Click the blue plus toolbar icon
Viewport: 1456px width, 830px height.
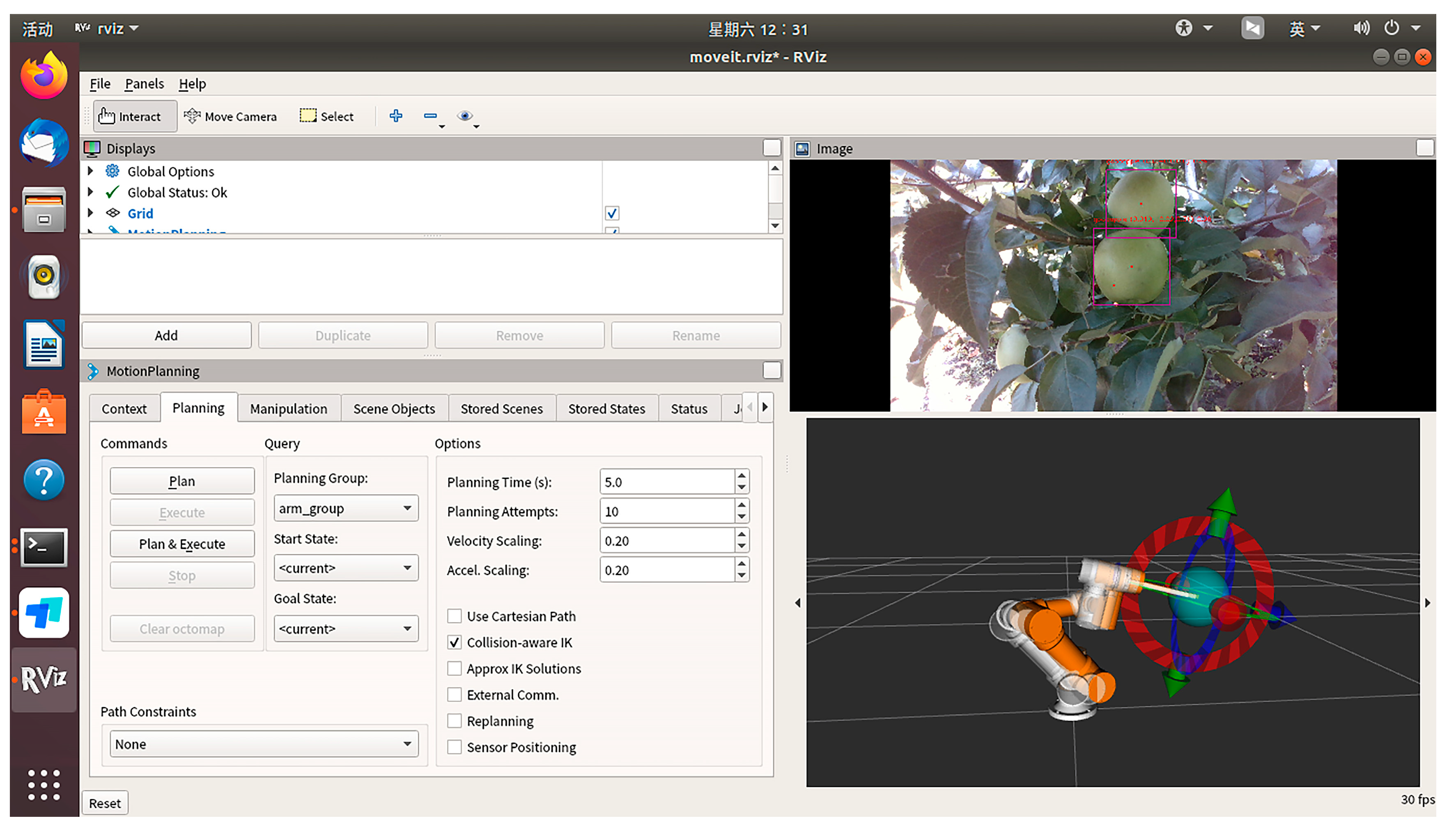tap(395, 116)
